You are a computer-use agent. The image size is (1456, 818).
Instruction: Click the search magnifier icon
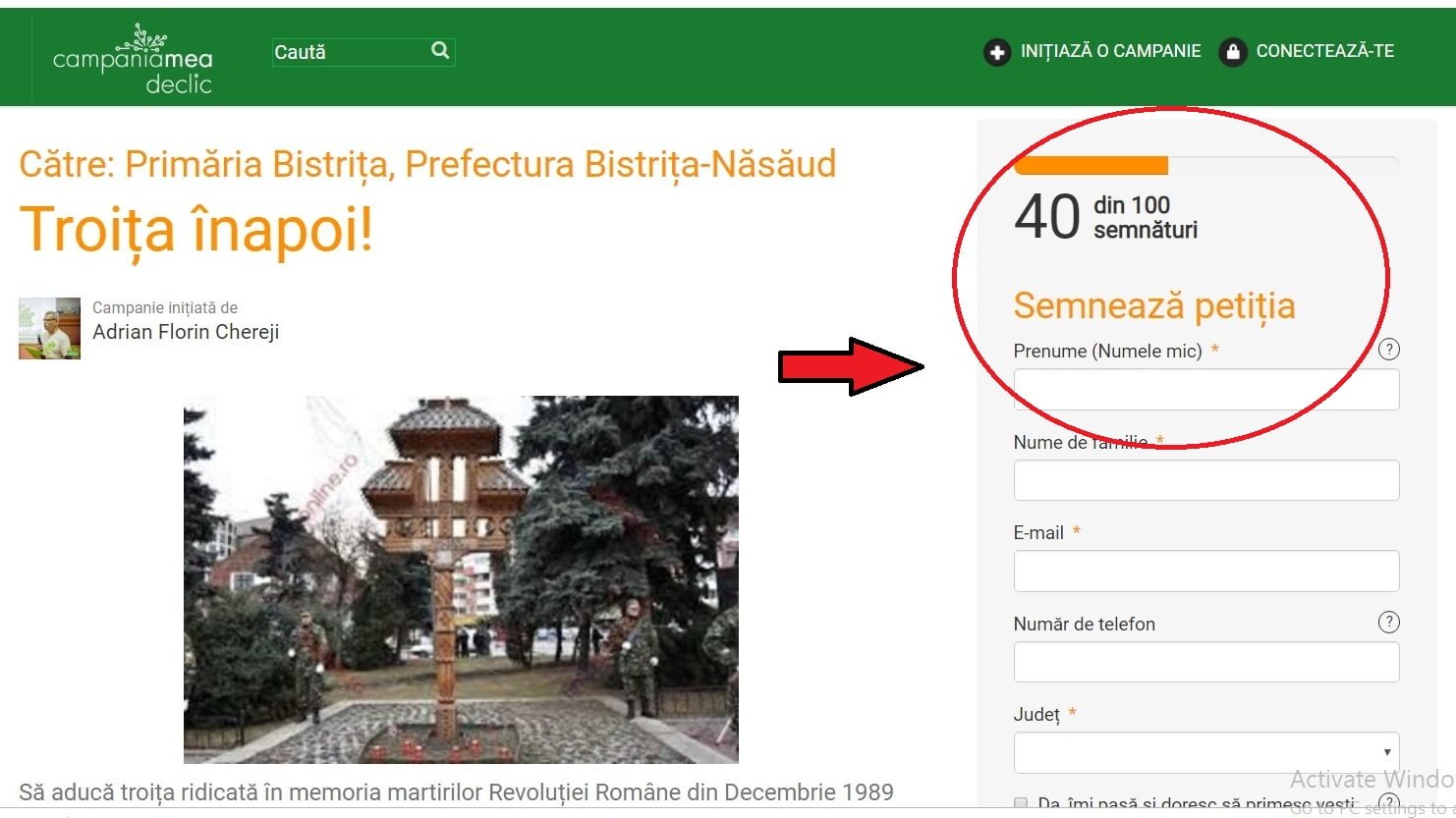click(x=440, y=51)
